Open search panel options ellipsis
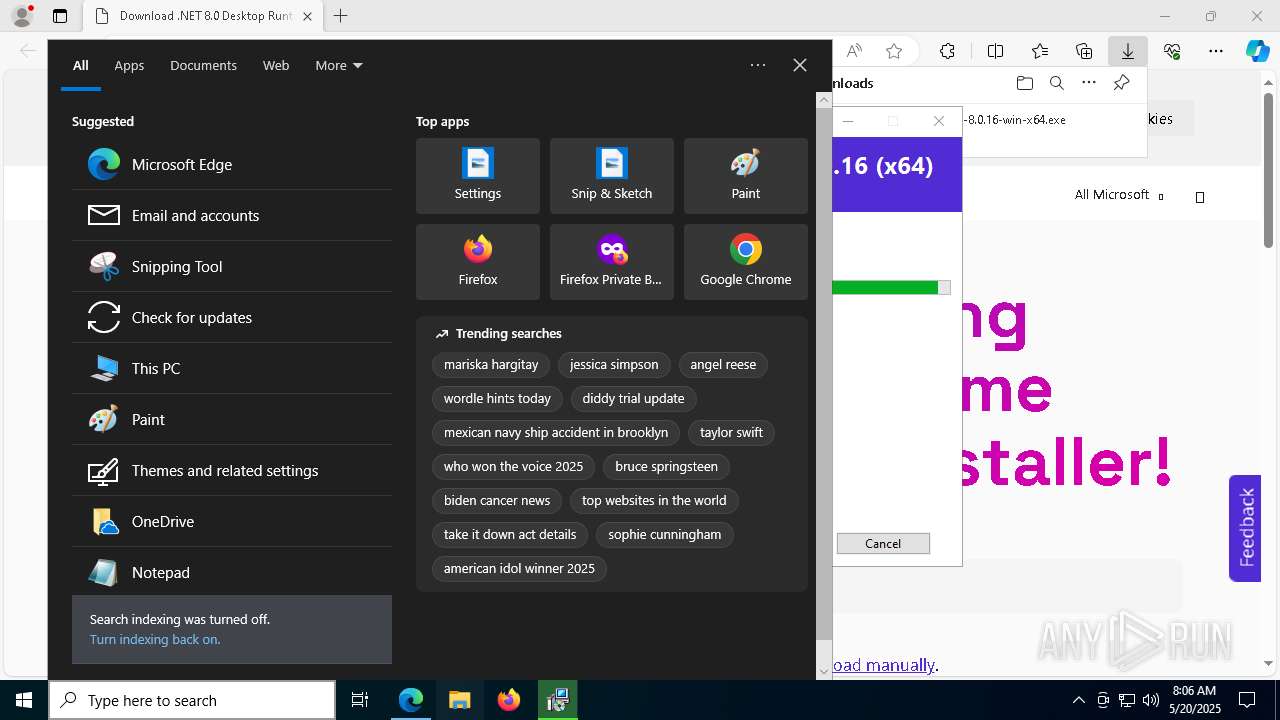This screenshot has height=720, width=1280. point(758,65)
